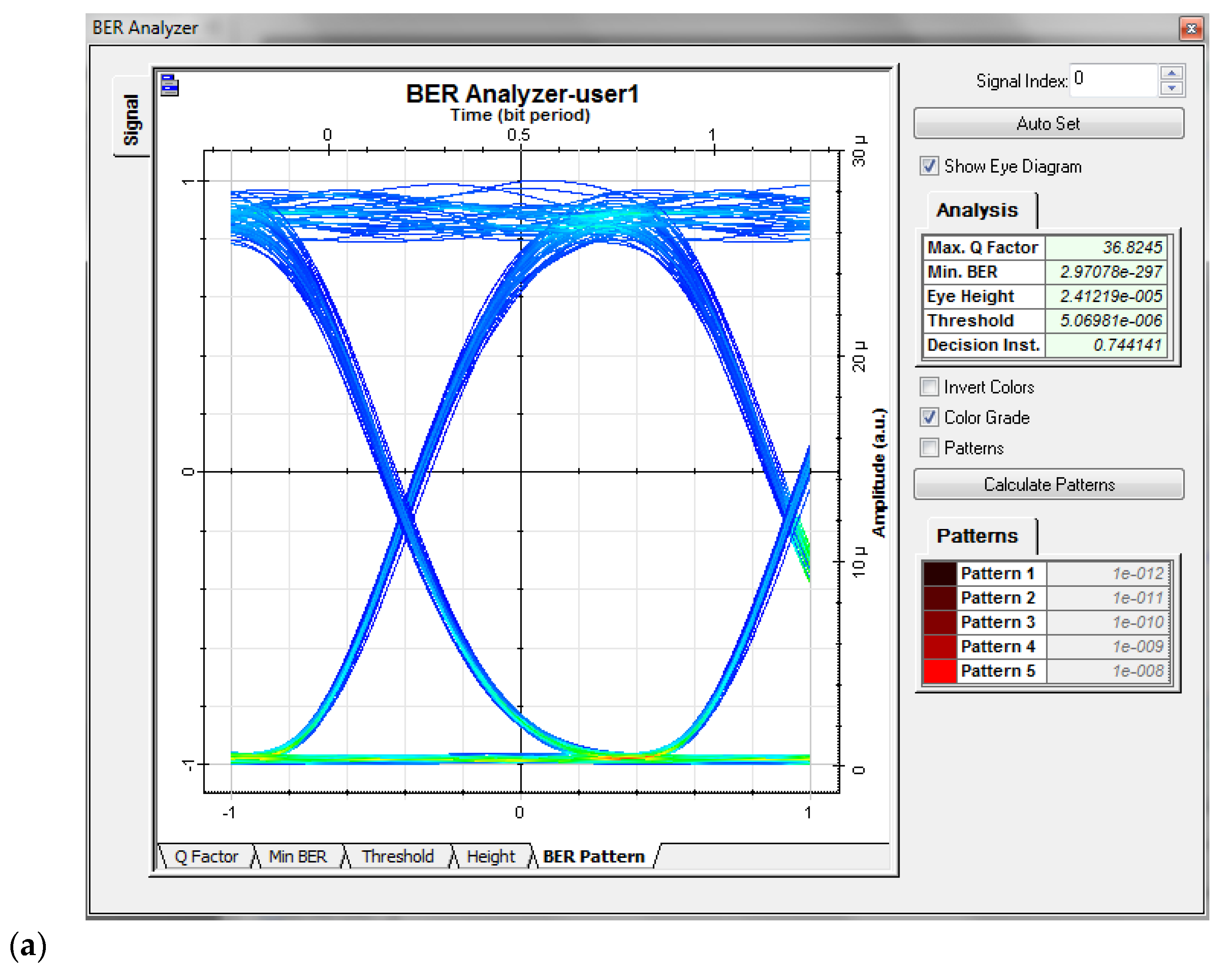The width and height of the screenshot is (1223, 980).
Task: Select the Pattern 1 value 1e-012
Action: (1108, 574)
